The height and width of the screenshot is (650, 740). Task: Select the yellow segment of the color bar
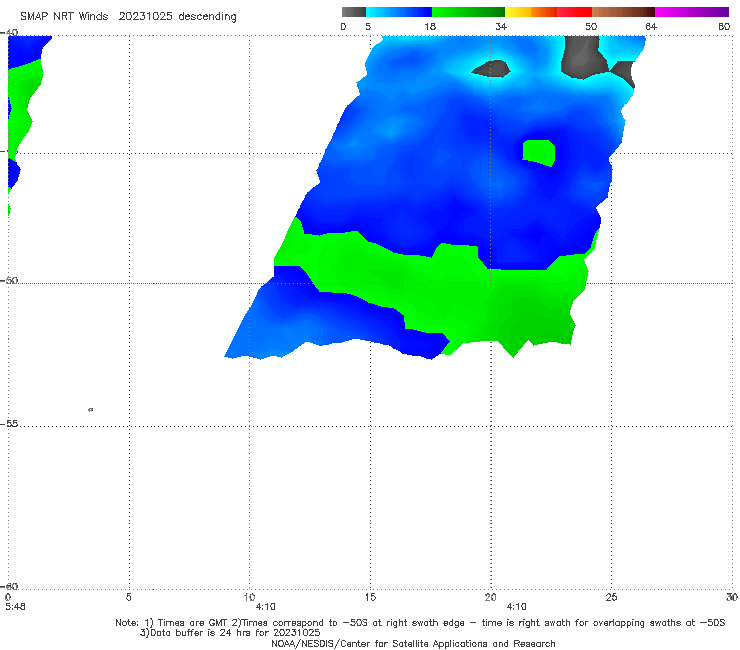point(518,12)
